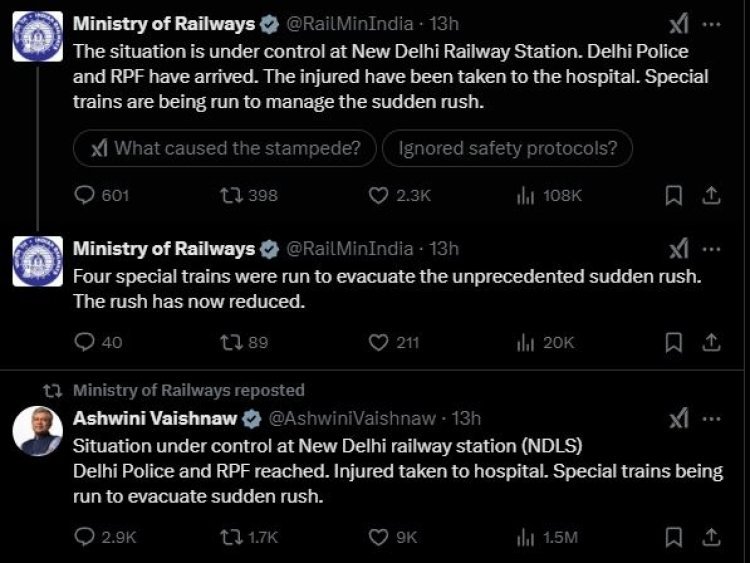
Task: Share the first Ministry of Railways tweet
Action: point(711,196)
